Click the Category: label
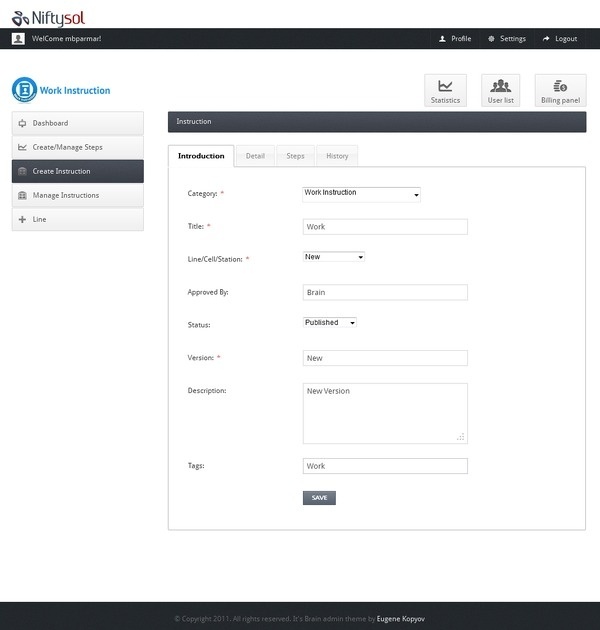This screenshot has height=630, width=600. click(x=202, y=194)
